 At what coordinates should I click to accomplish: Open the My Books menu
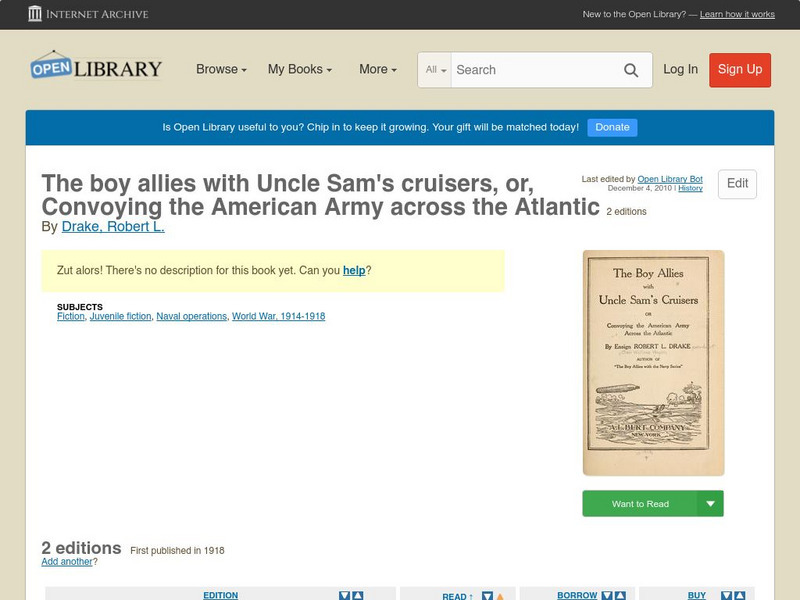pyautogui.click(x=301, y=70)
